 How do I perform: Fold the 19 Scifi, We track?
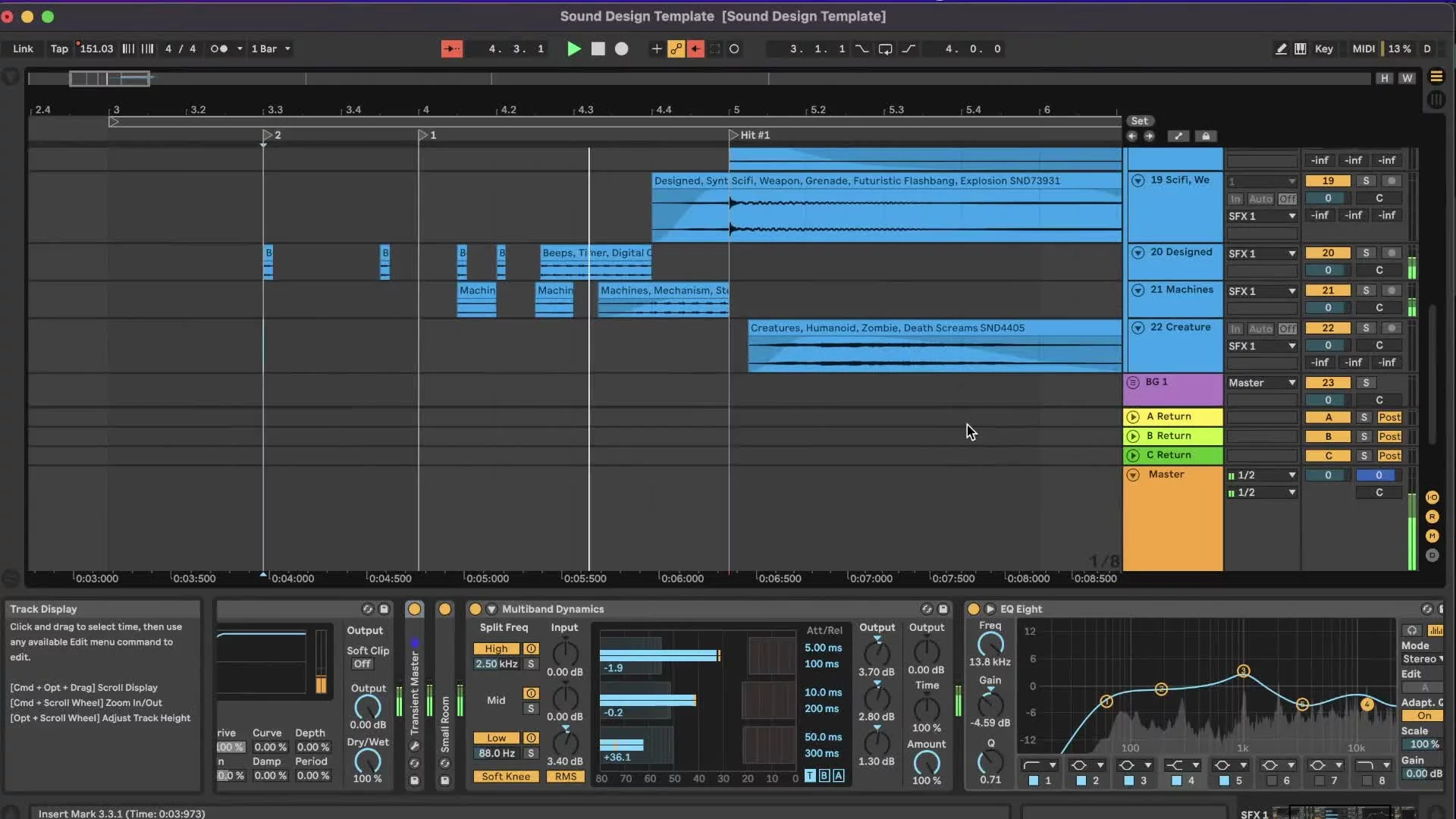1137,180
